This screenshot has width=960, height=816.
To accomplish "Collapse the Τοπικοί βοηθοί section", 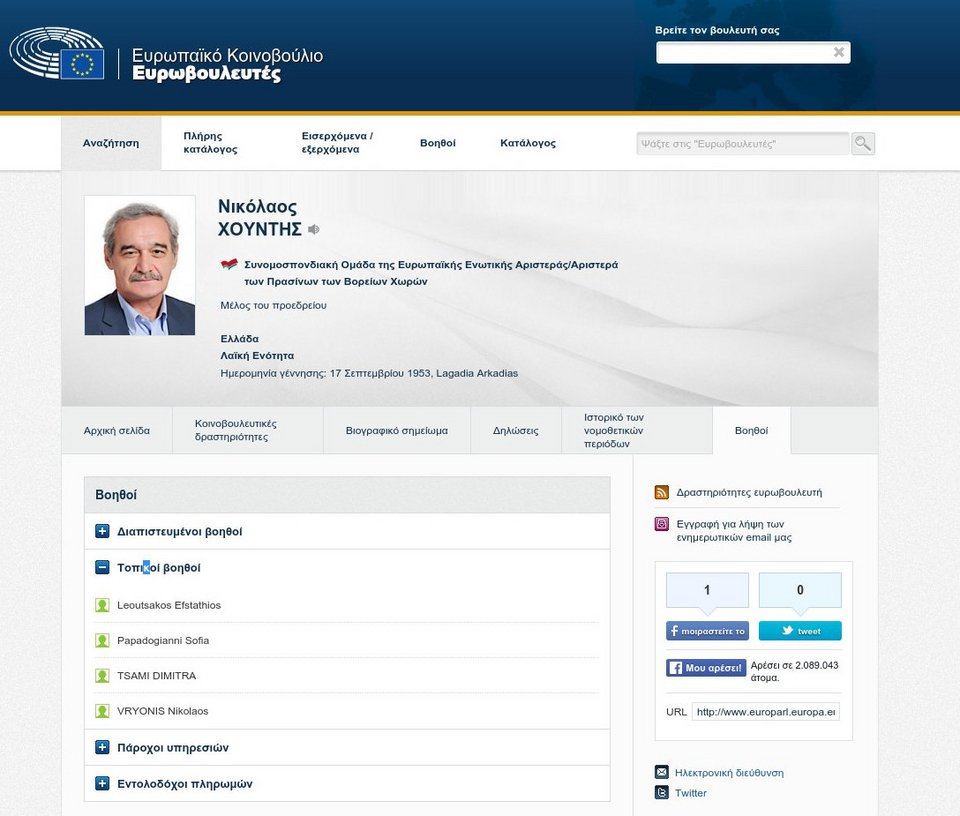I will click(102, 567).
